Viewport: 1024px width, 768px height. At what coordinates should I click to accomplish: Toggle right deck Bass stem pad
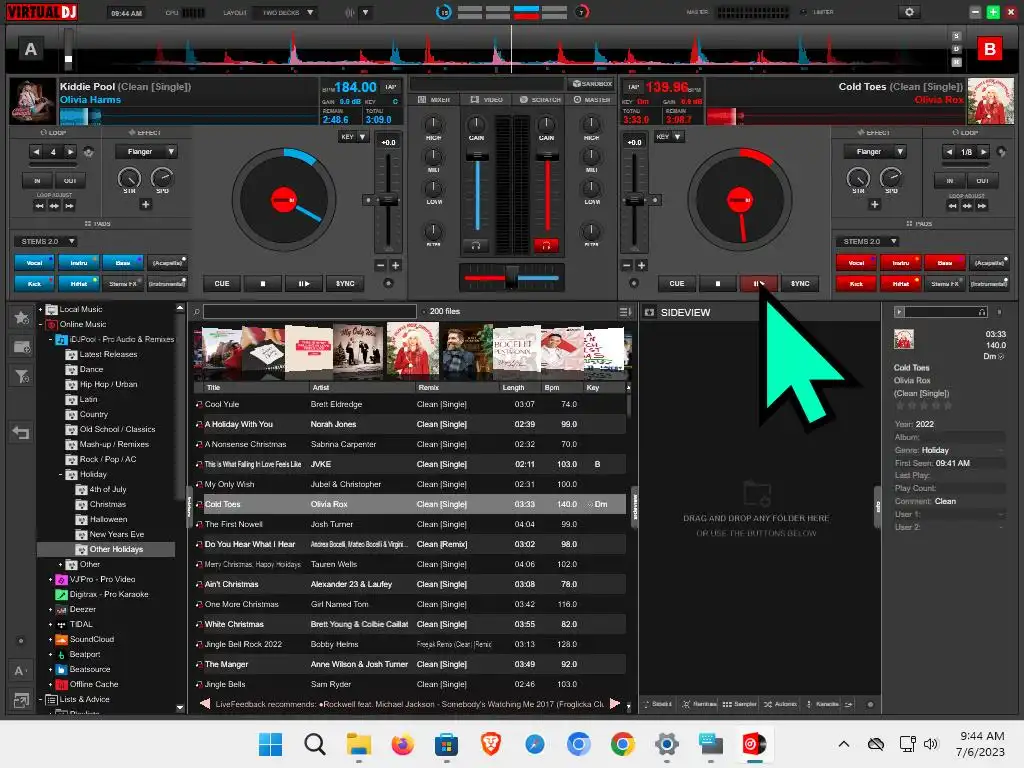tap(945, 263)
